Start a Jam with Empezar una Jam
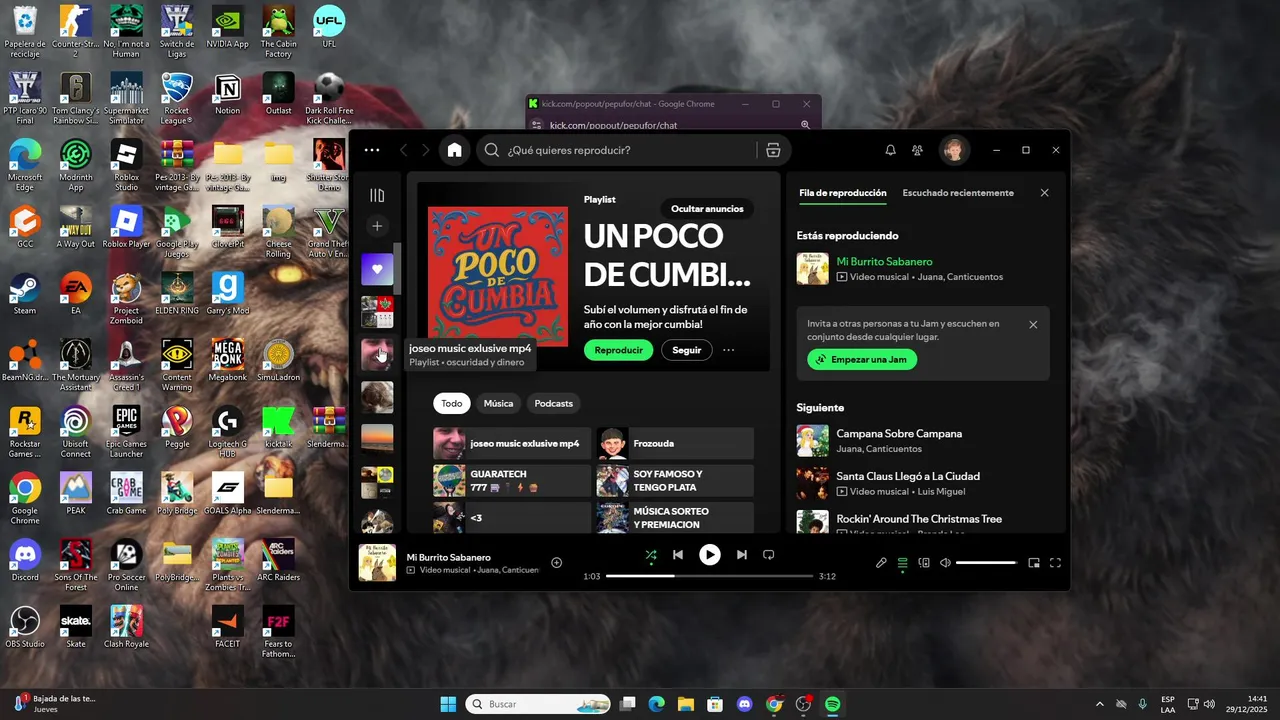The width and height of the screenshot is (1280, 720). 862,359
